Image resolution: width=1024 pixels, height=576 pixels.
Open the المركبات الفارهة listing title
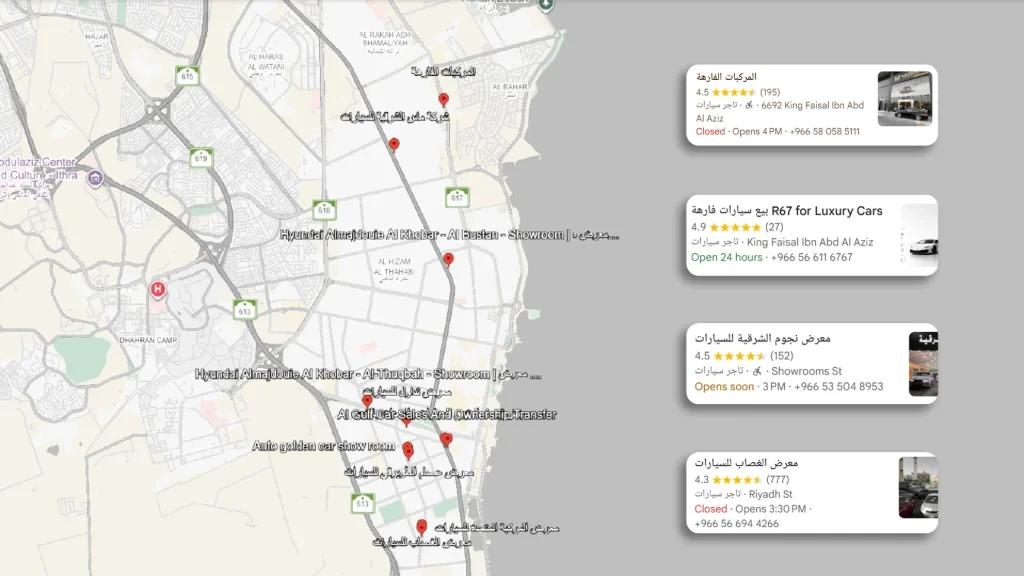click(726, 76)
